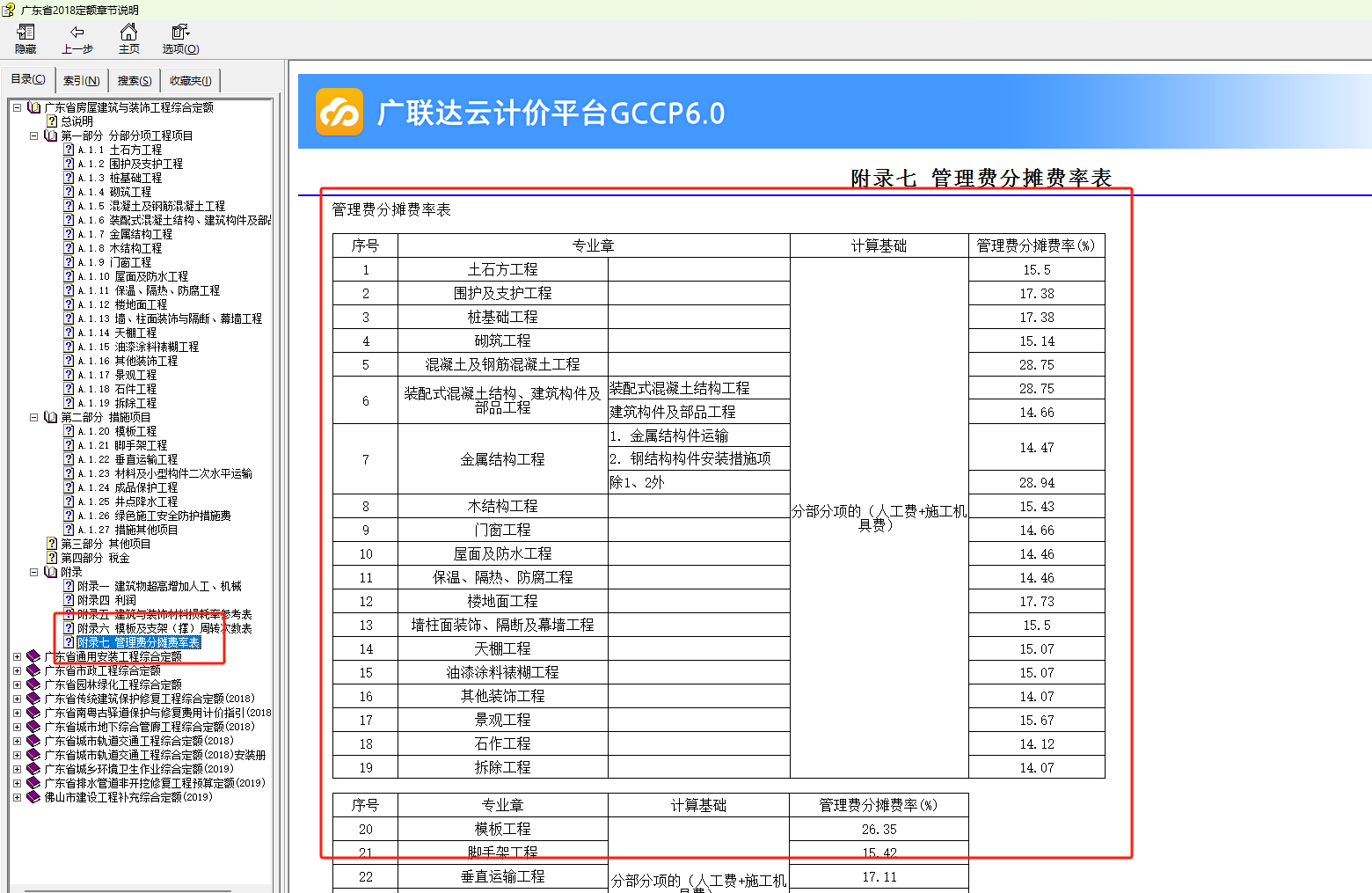Expand 广东省传统建筑保护修复工程综合定额 node
Viewport: 1372px width, 893px height.
(17, 699)
